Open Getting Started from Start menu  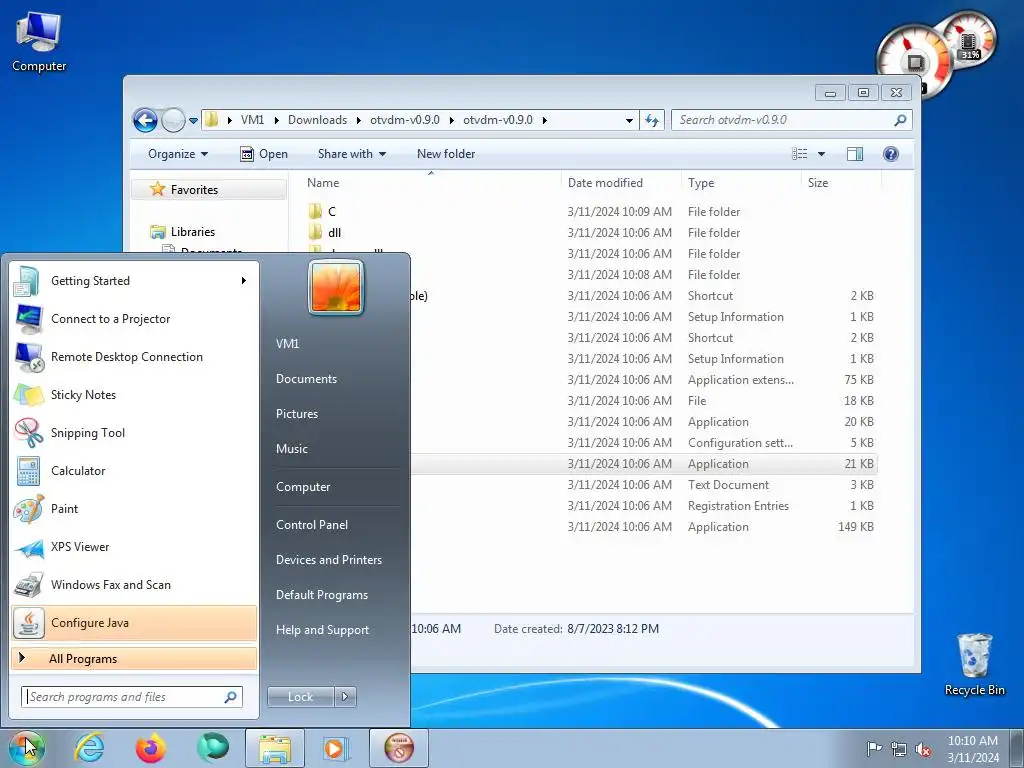pos(134,281)
